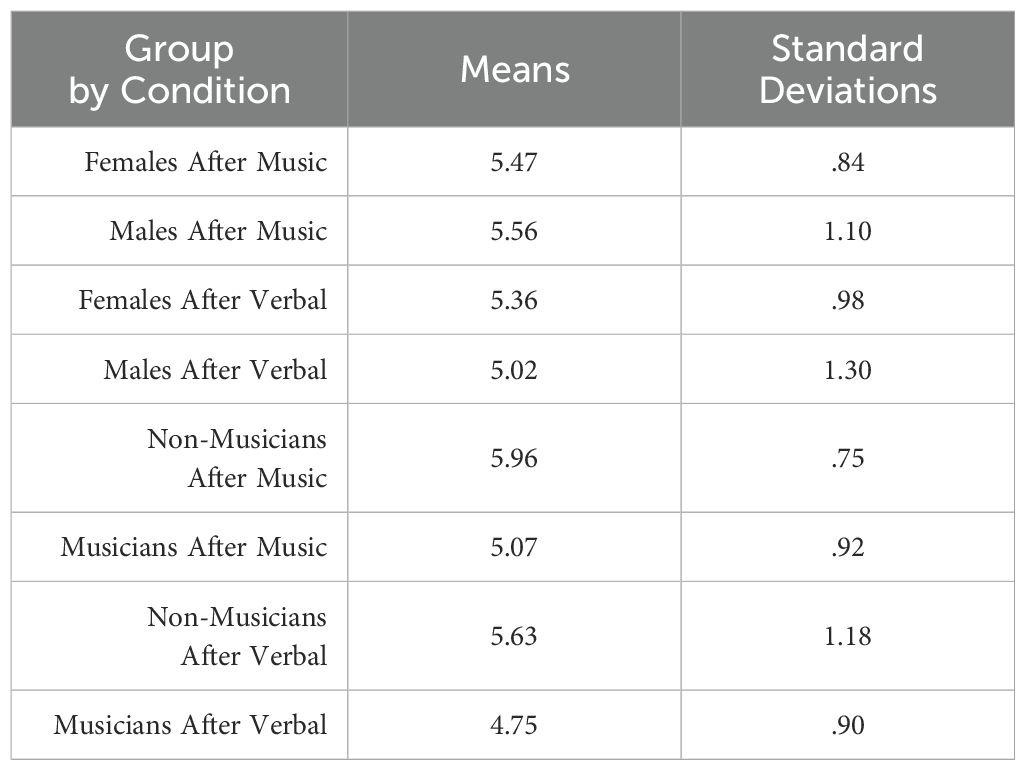
Task: Select the 'Females After Music' row label
Action: pyautogui.click(x=206, y=162)
